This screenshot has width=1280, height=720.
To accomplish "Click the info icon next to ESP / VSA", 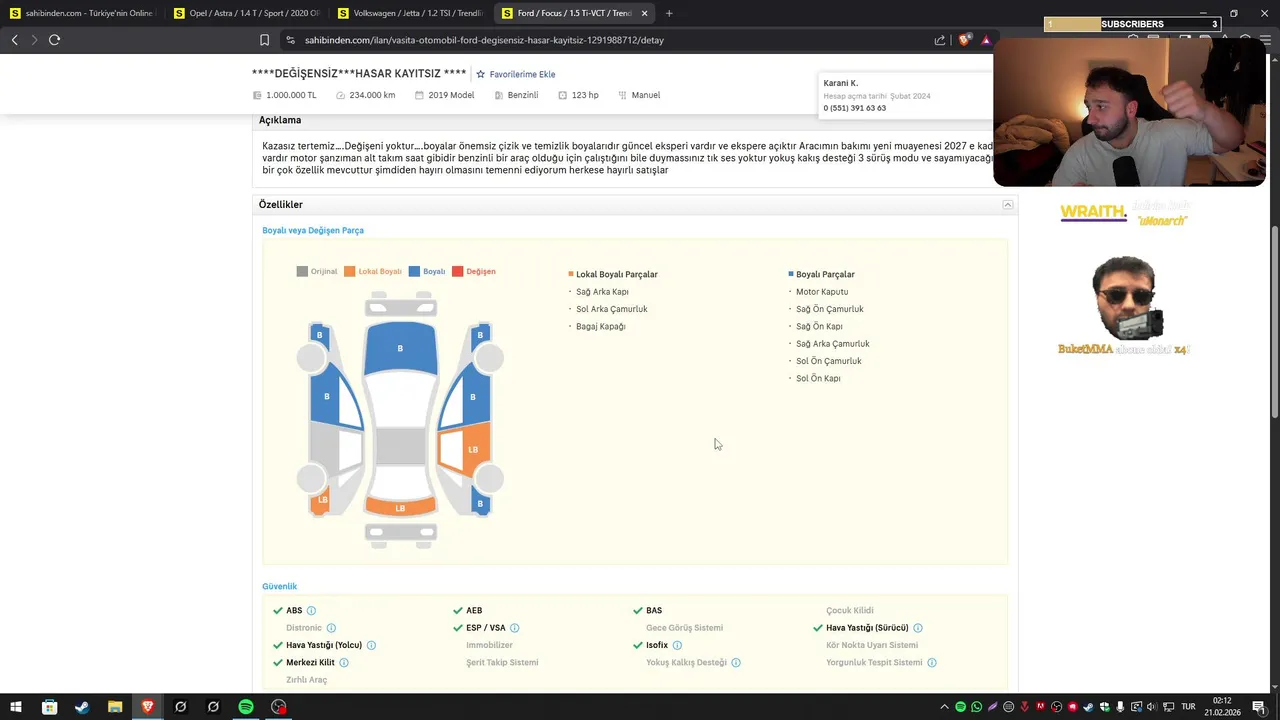I will 515,628.
